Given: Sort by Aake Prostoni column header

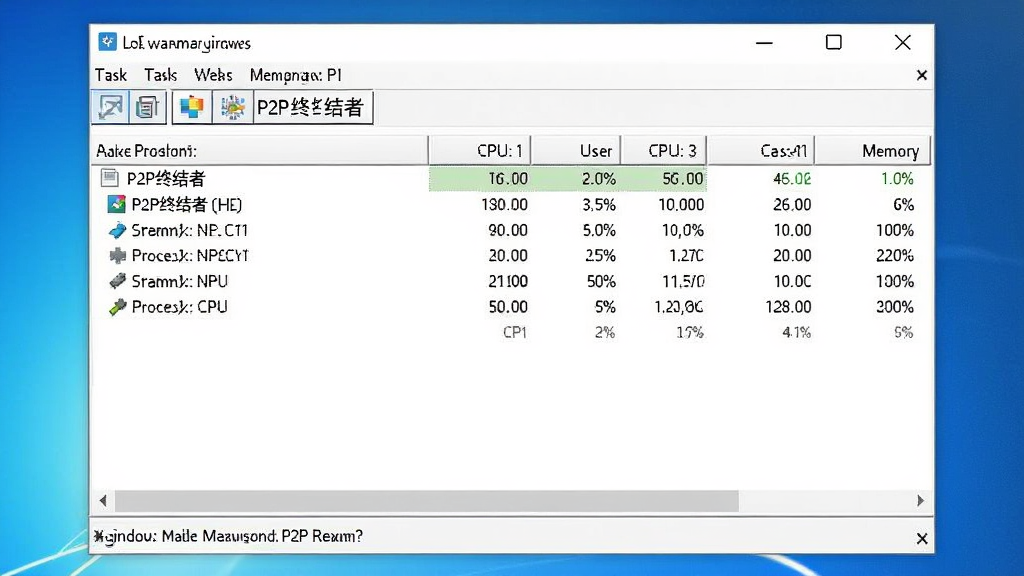Looking at the screenshot, I should [x=259, y=151].
